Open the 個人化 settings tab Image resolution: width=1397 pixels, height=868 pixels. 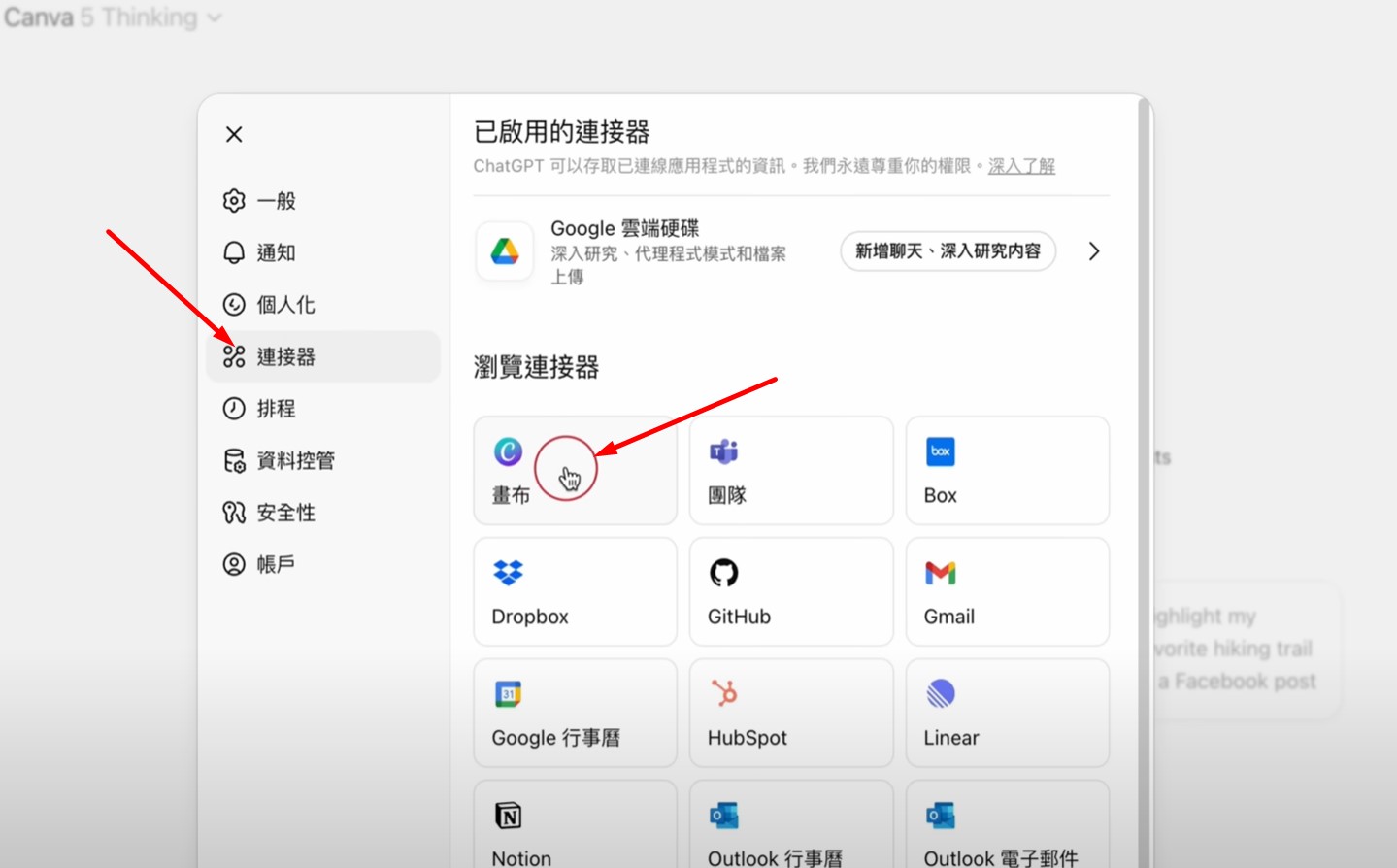coord(322,305)
